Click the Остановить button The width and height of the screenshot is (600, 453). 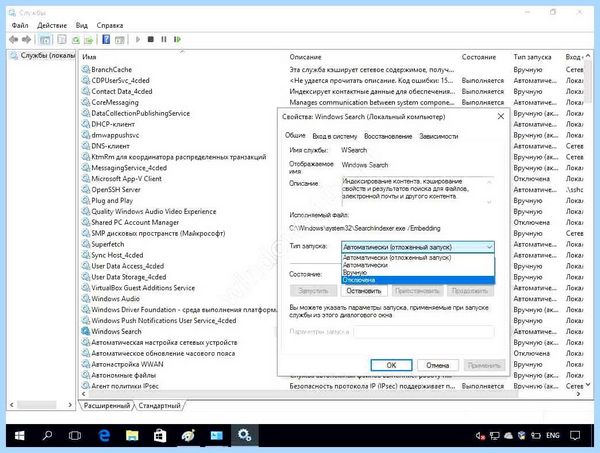(x=364, y=291)
